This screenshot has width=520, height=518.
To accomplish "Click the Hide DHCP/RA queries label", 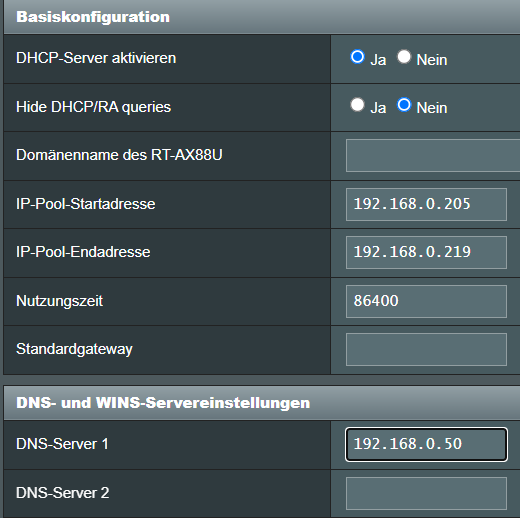I will (x=93, y=107).
